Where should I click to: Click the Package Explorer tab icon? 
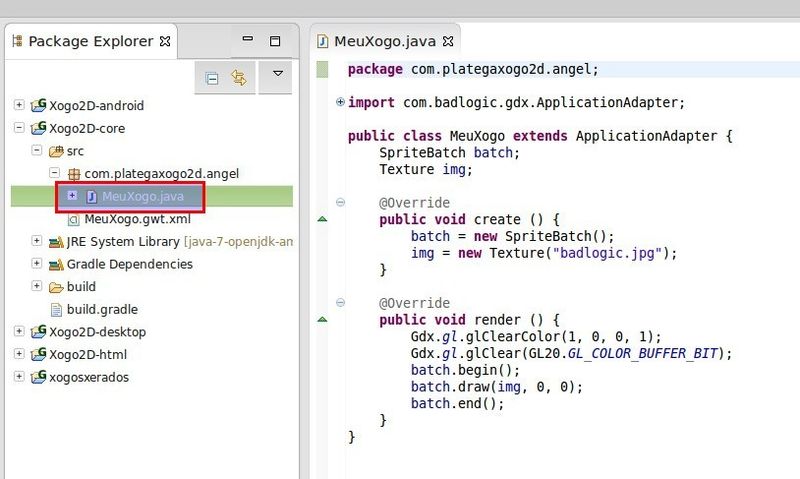coord(17,41)
